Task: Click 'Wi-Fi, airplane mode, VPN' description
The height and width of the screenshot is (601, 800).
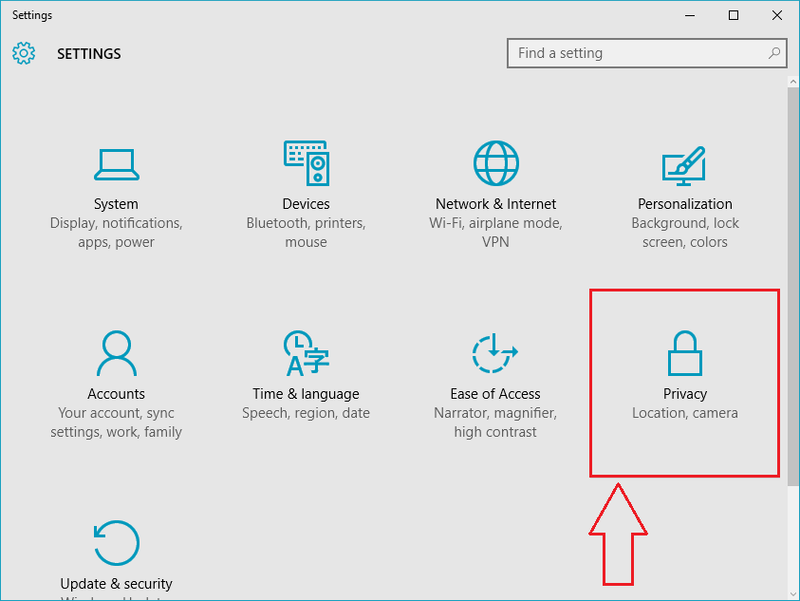Action: [x=496, y=233]
